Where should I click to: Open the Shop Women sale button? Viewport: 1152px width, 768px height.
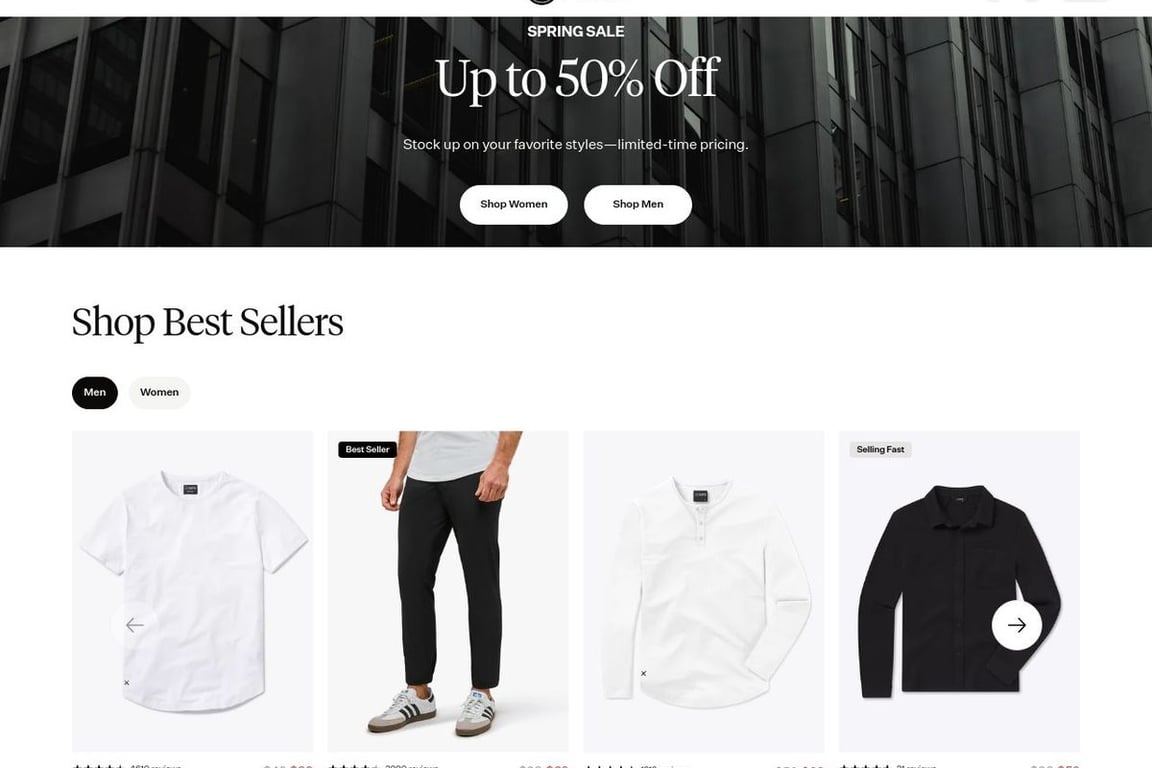(514, 204)
